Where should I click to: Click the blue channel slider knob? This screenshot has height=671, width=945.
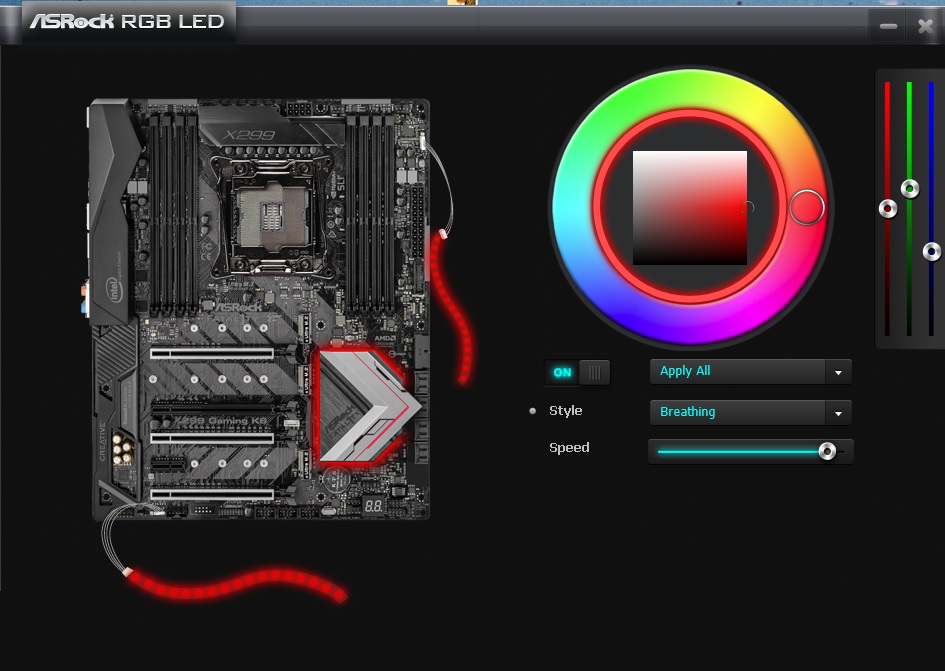pyautogui.click(x=932, y=251)
